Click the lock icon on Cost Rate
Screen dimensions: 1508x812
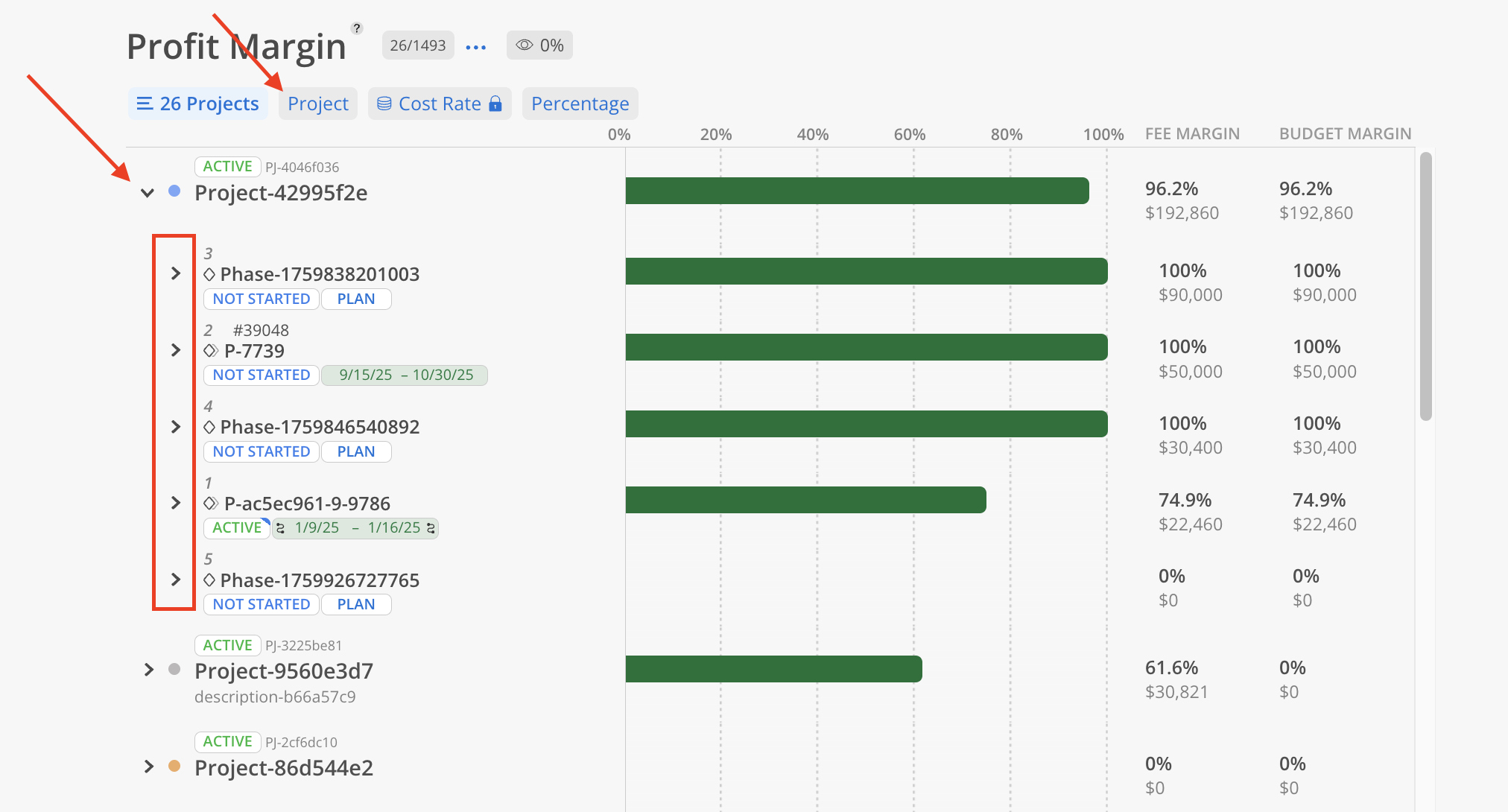(x=495, y=104)
